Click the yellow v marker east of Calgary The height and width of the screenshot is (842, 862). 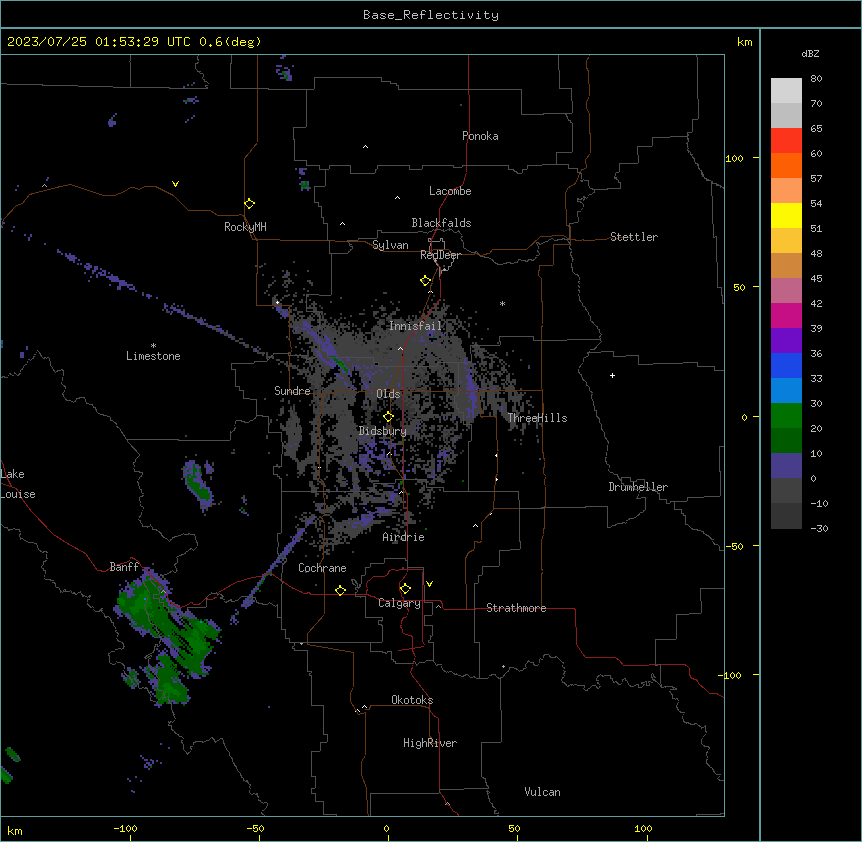pos(429,584)
